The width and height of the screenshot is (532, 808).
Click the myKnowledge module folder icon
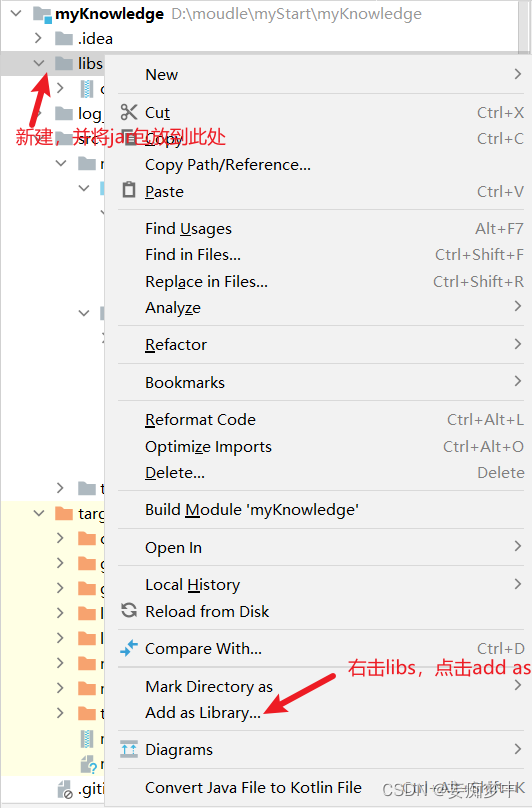pos(42,14)
